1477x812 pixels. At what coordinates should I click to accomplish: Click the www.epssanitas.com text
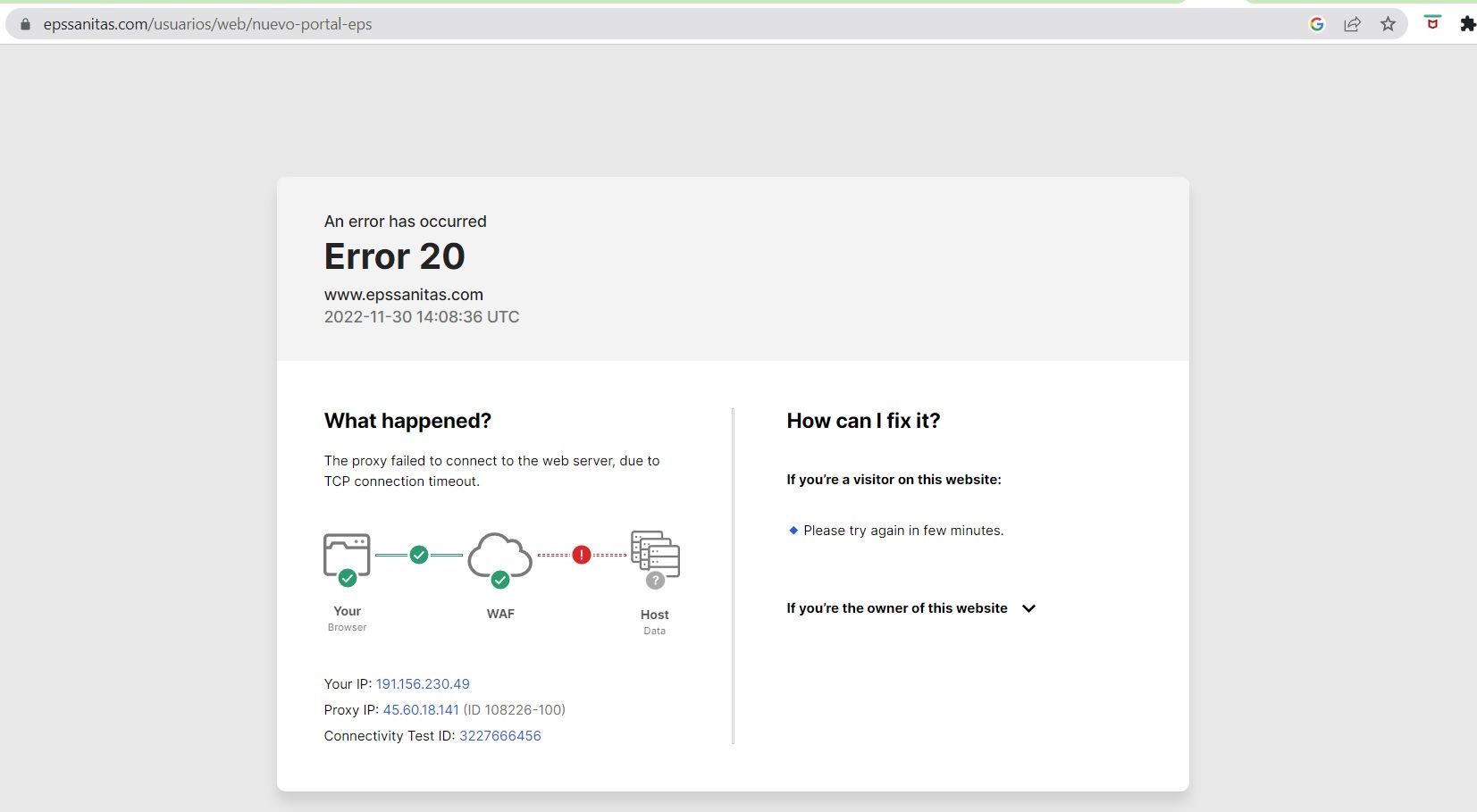404,295
